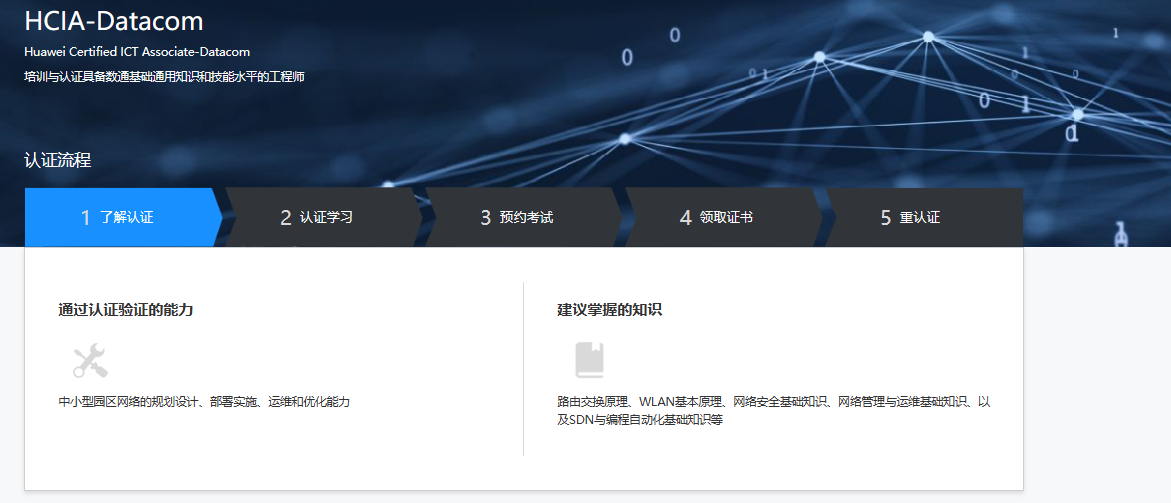Click the 通过认证验证的能力 heading

tap(125, 310)
